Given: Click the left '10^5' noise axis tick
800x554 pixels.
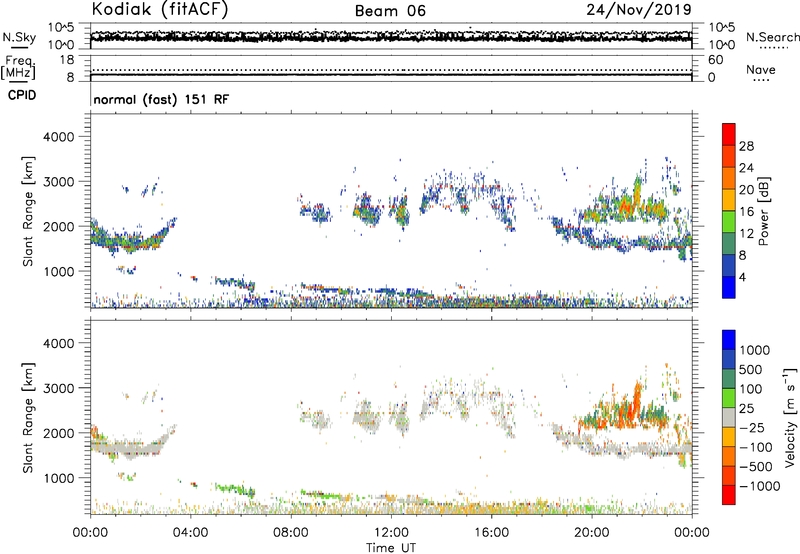Looking at the screenshot, I should point(61,27).
